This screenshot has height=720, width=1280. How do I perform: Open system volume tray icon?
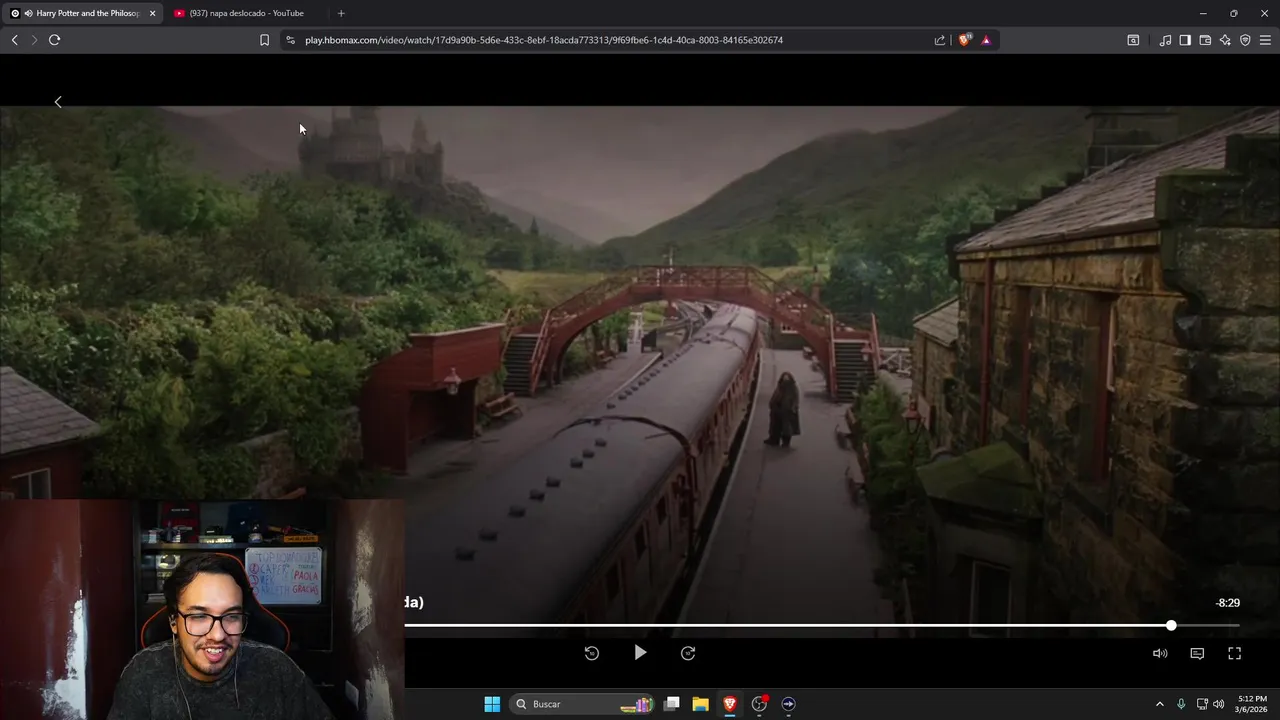click(1218, 704)
